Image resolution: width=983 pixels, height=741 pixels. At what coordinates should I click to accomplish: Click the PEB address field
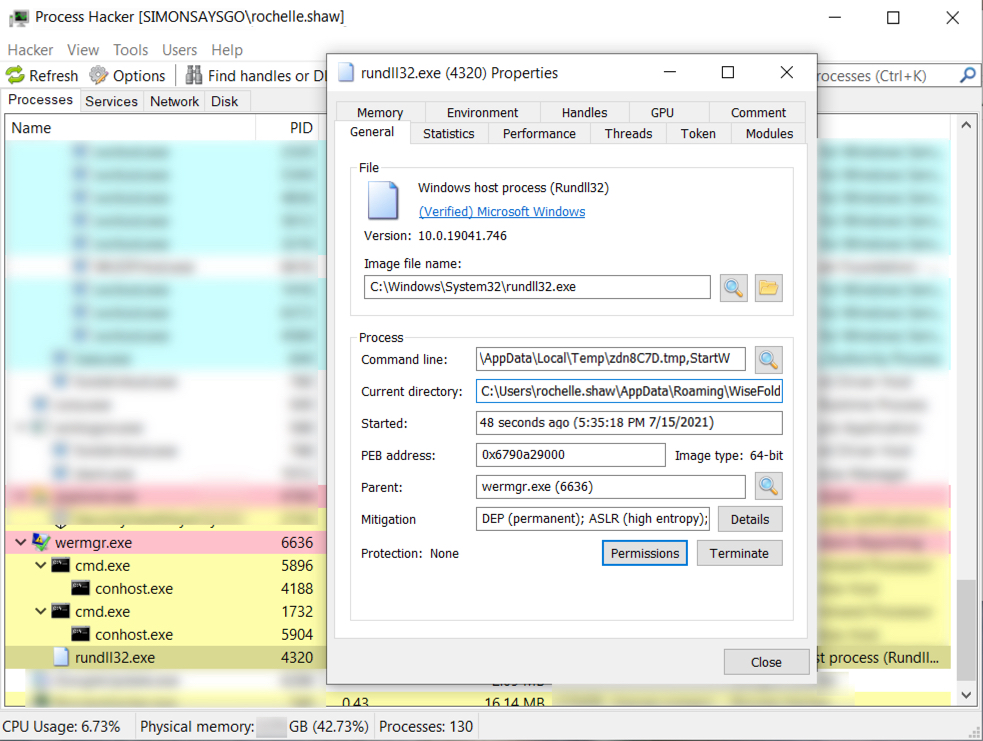tap(570, 455)
